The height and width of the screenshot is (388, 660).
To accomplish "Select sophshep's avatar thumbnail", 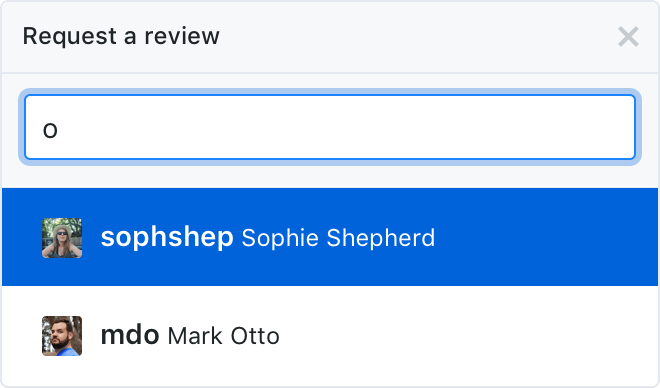I will coord(62,238).
